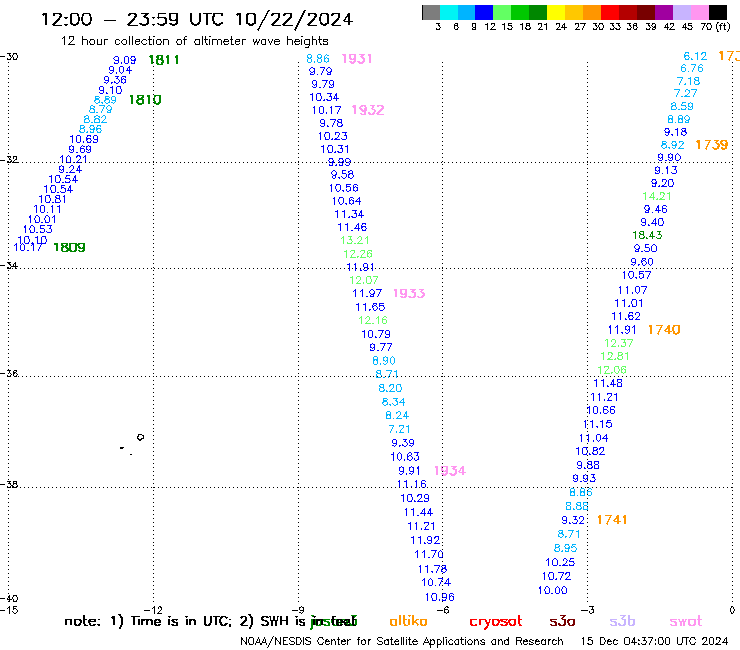Click the gray swatch labeled 3 in legend

coord(431,12)
